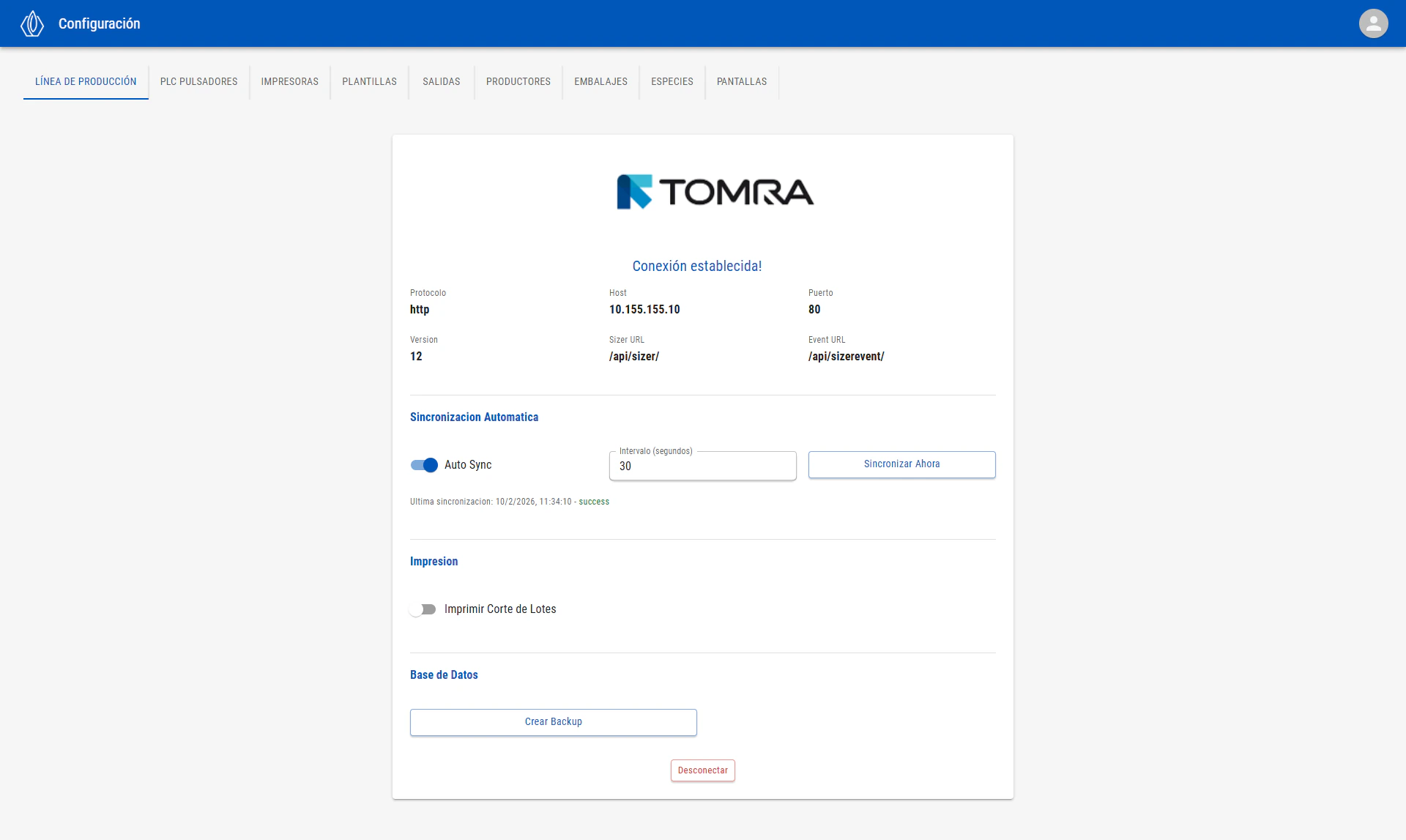Image resolution: width=1406 pixels, height=840 pixels.
Task: Click the TOMRA logo image
Action: (x=715, y=192)
